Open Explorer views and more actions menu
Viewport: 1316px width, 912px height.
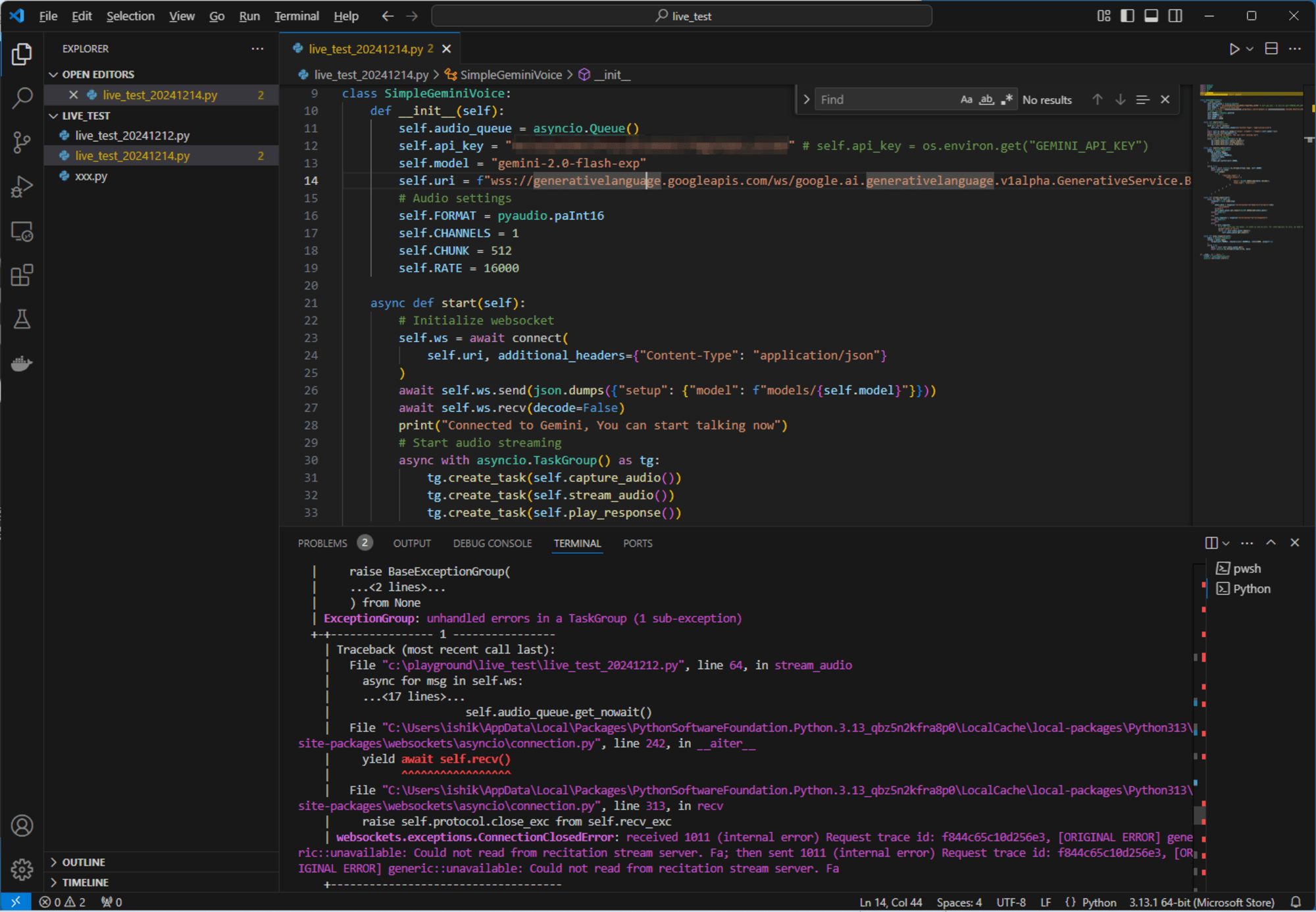click(x=257, y=49)
